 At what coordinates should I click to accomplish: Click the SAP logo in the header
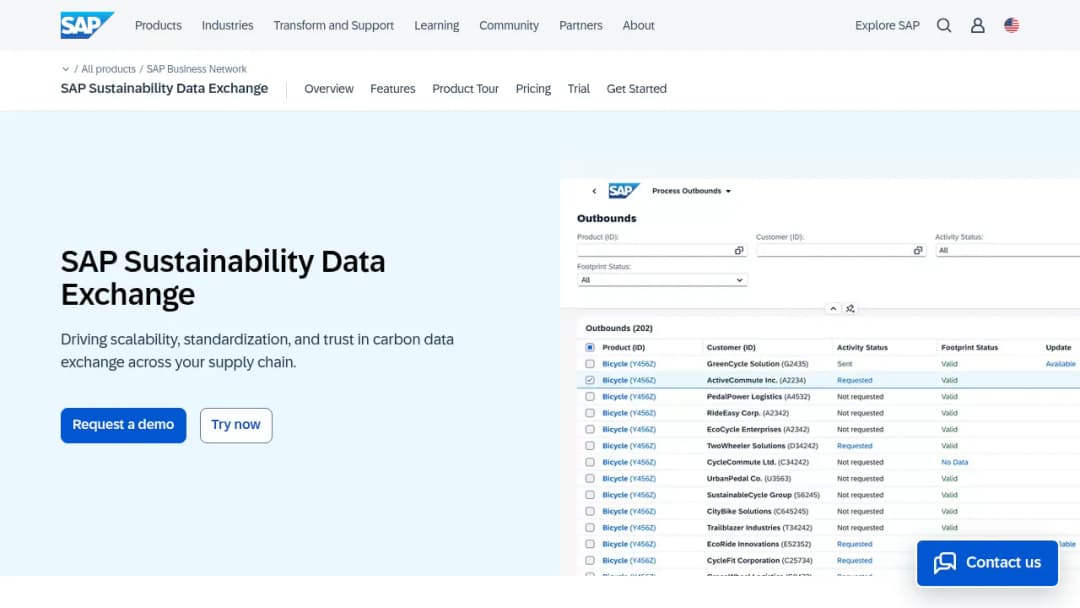tap(87, 25)
